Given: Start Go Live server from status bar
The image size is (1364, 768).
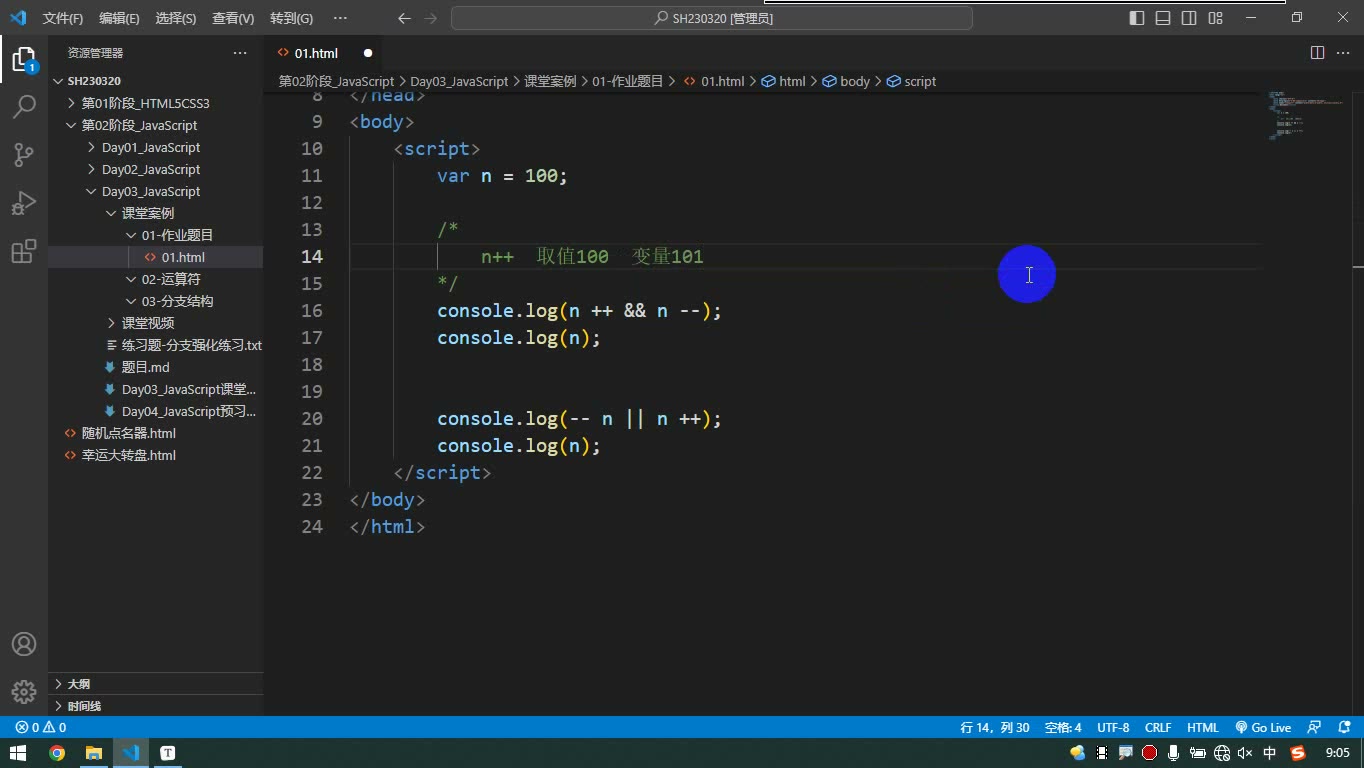Looking at the screenshot, I should click(1263, 728).
